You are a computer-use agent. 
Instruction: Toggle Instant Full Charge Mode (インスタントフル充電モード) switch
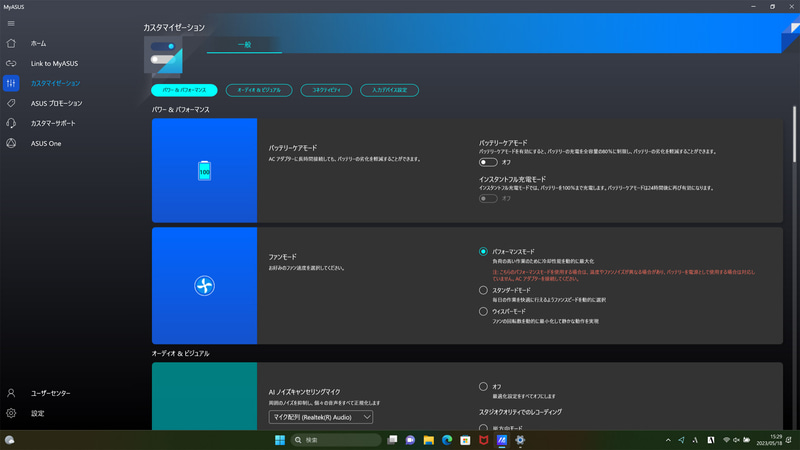(488, 198)
